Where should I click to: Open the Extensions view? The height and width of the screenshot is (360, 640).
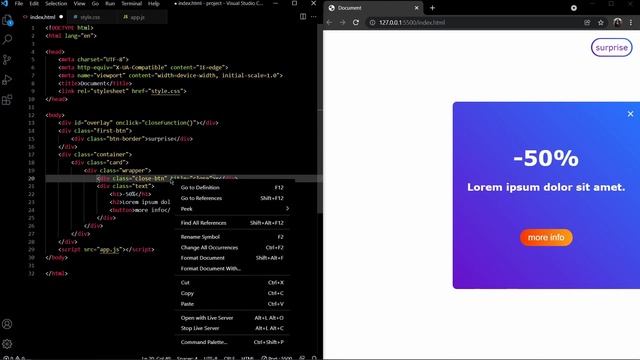(x=7, y=100)
